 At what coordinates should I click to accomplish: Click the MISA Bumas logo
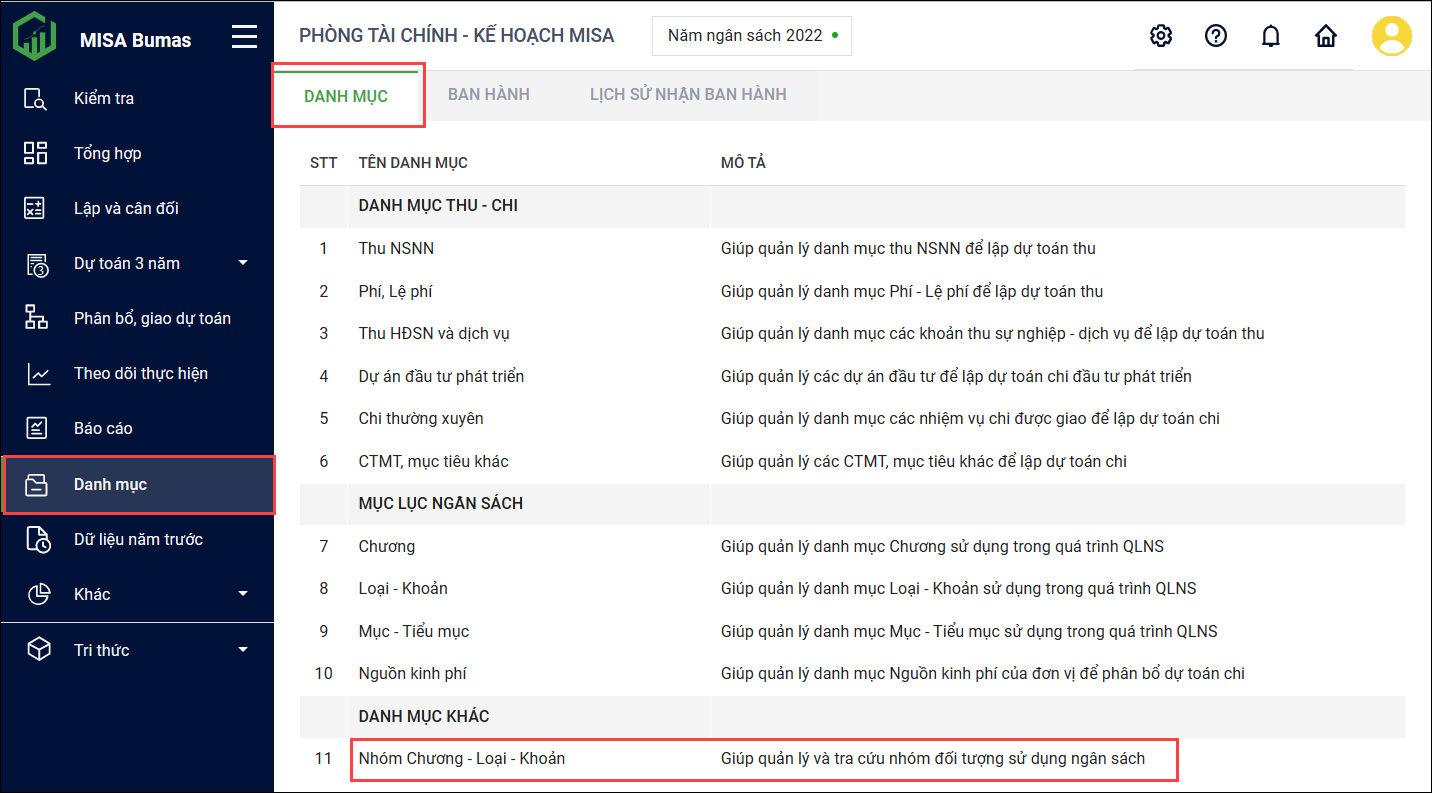(35, 37)
